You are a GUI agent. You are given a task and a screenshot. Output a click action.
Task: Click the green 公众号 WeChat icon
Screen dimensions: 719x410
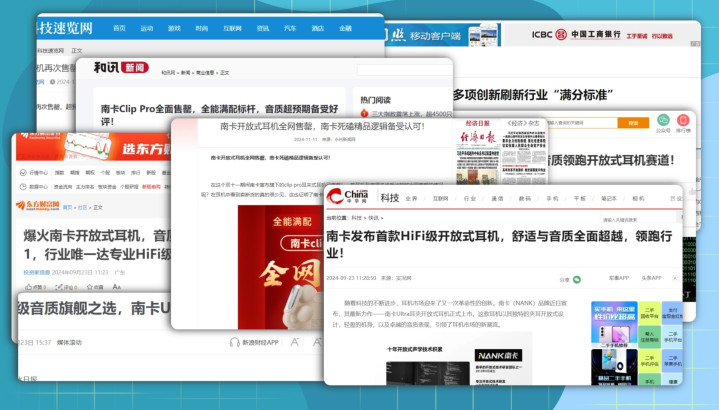point(663,120)
